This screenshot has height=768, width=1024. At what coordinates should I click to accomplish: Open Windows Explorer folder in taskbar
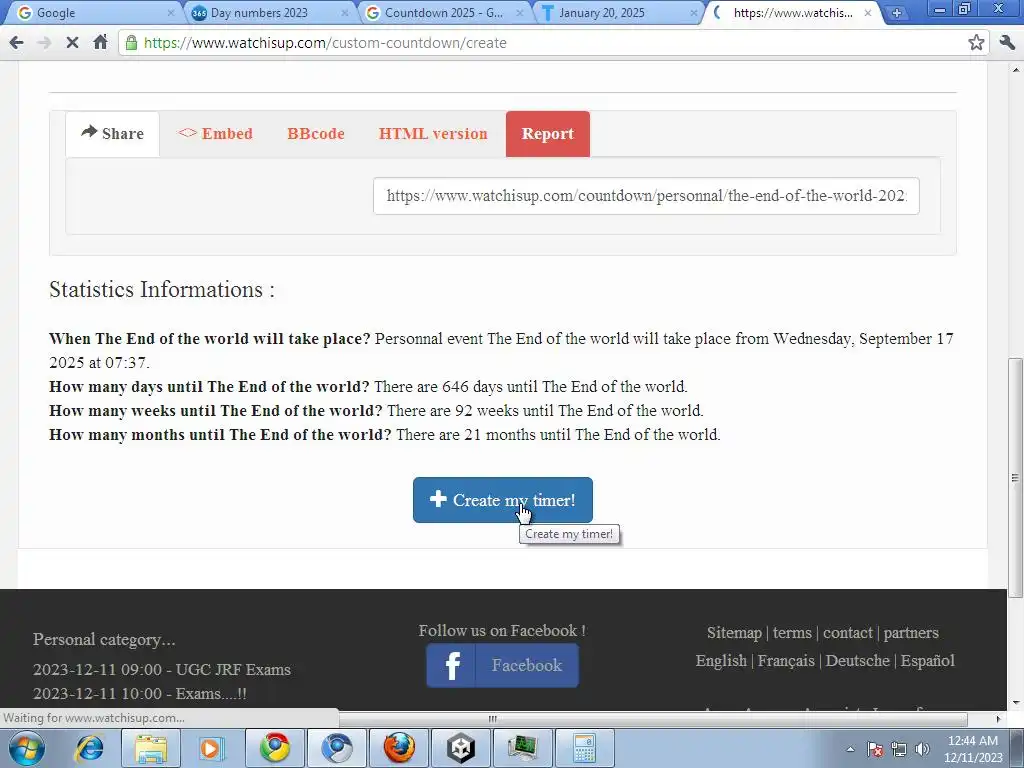151,748
